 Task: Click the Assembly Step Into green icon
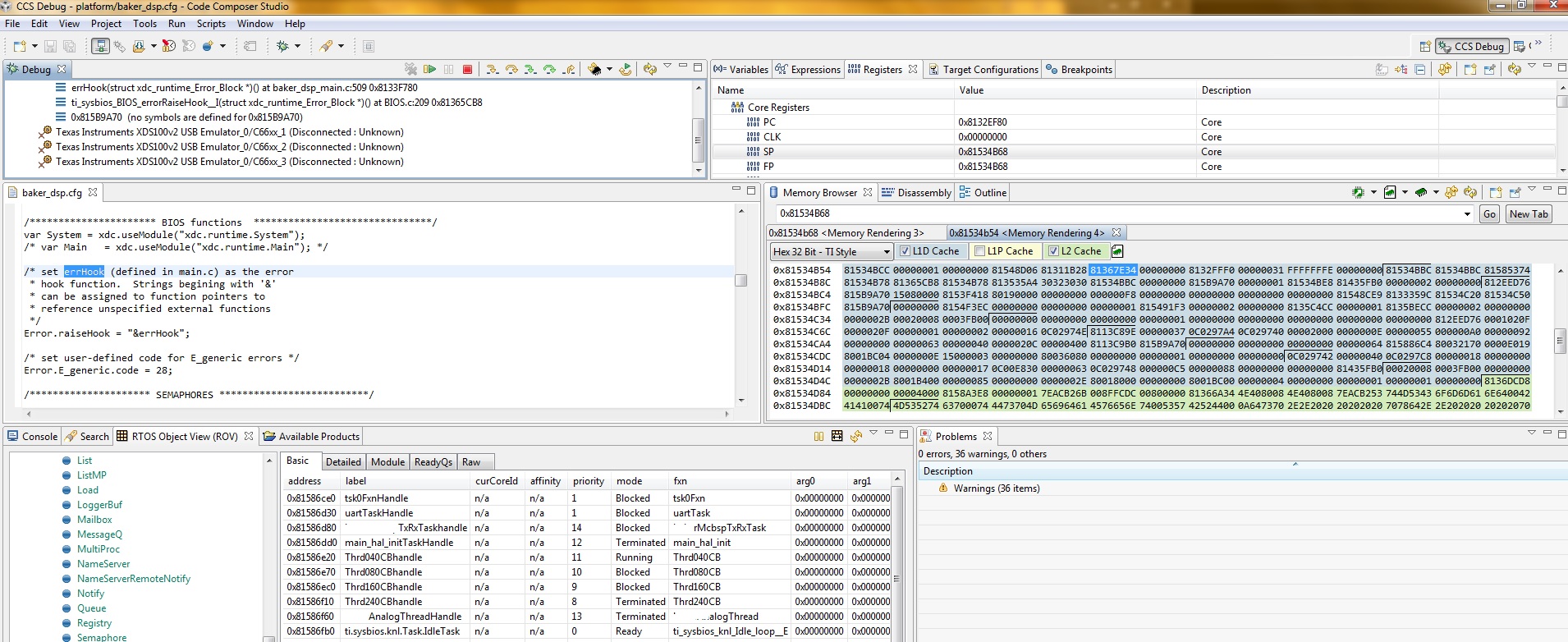click(530, 69)
